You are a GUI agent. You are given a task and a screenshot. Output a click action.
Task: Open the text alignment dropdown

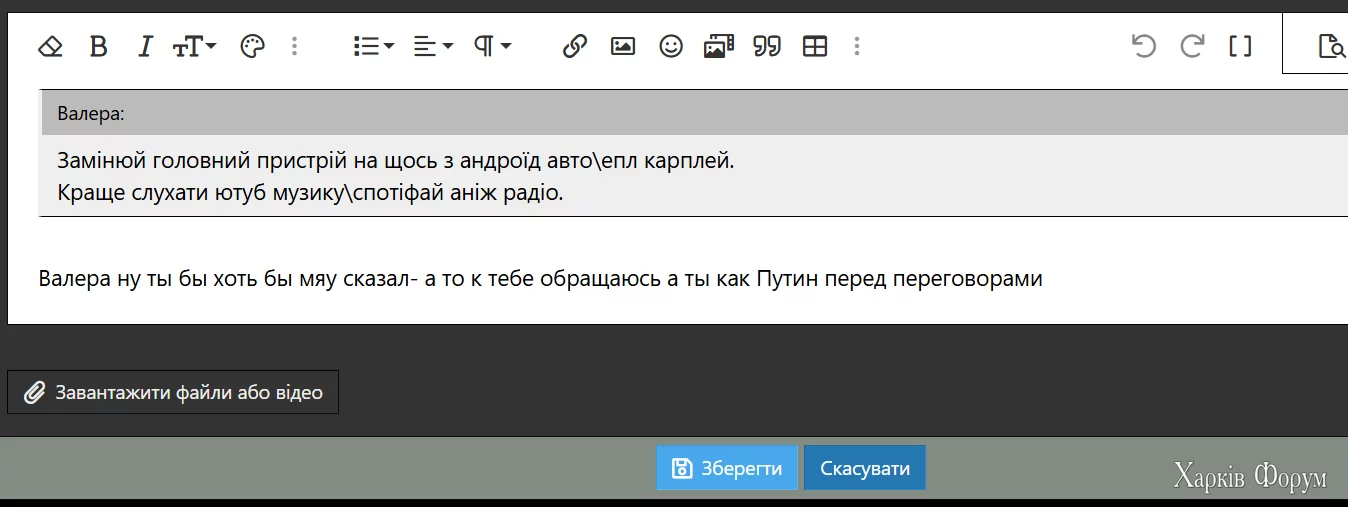click(434, 46)
